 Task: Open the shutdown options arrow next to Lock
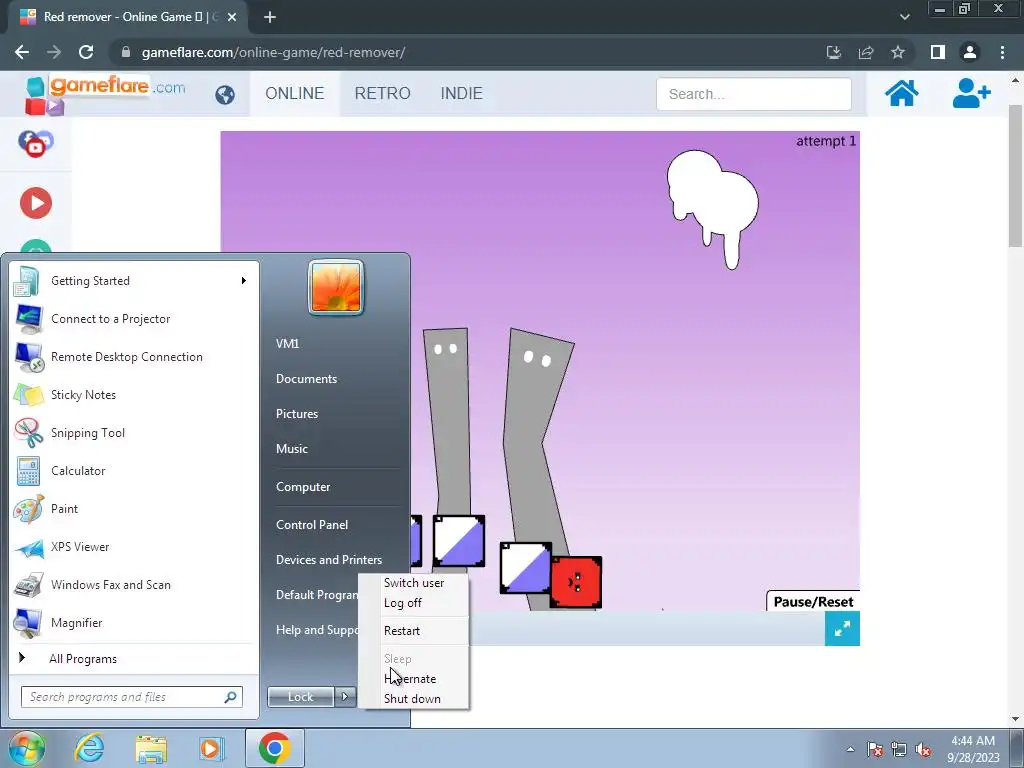coord(345,697)
